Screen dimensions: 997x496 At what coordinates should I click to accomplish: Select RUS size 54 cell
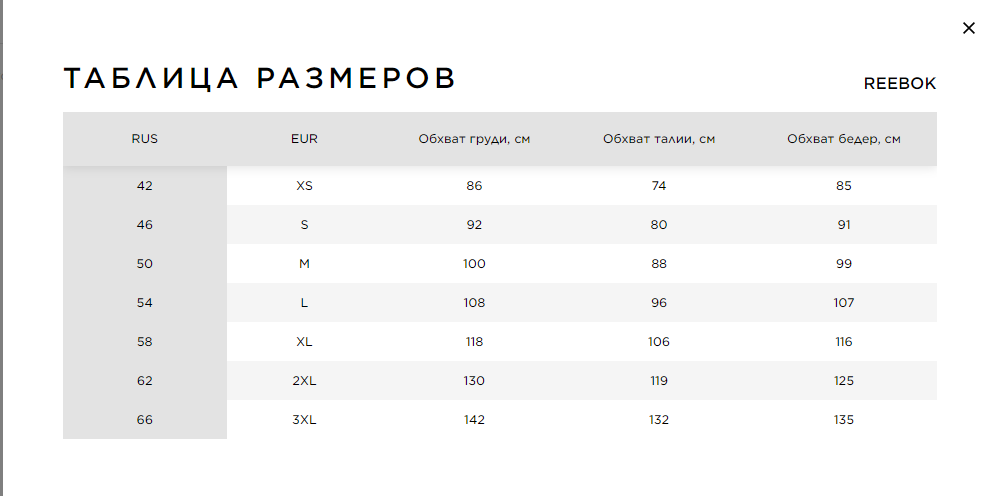click(x=145, y=303)
